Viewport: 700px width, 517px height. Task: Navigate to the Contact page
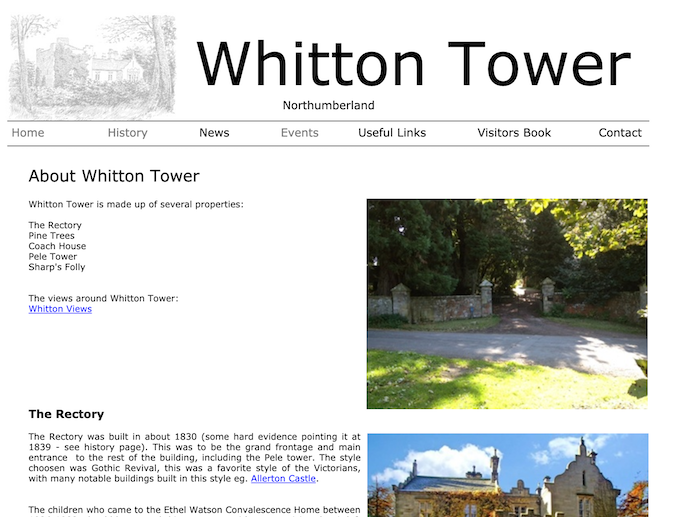pos(620,133)
